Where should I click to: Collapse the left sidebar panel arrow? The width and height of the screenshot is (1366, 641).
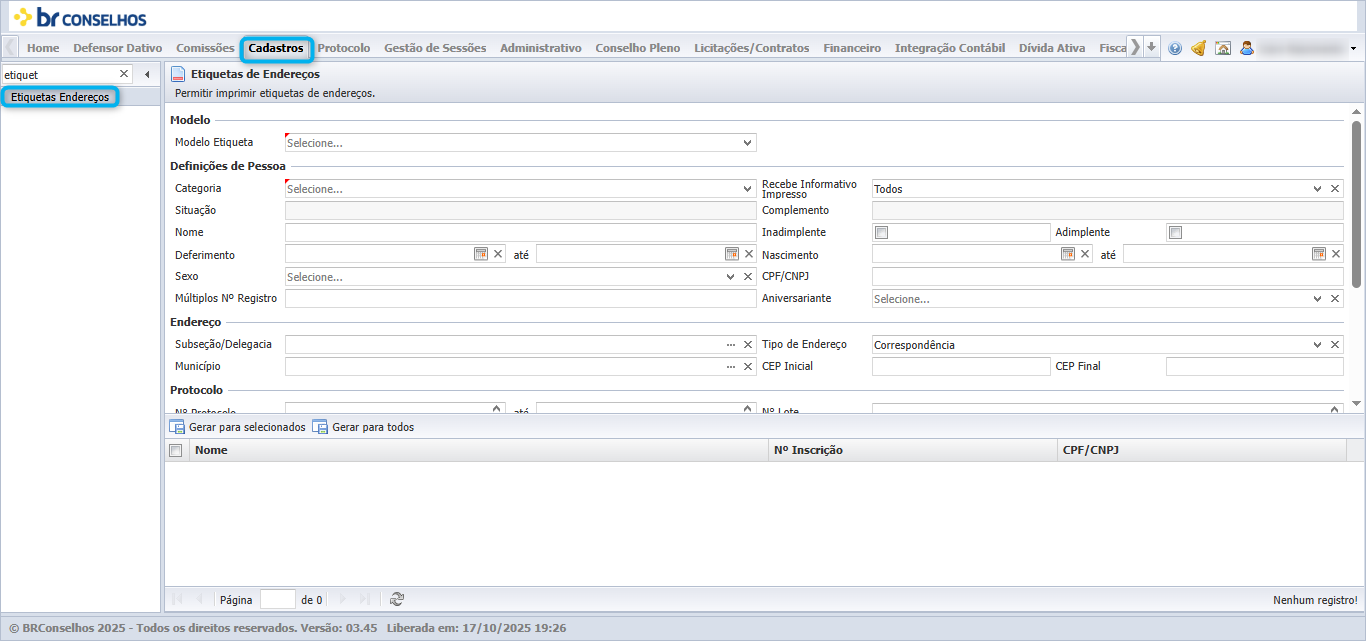coord(147,74)
